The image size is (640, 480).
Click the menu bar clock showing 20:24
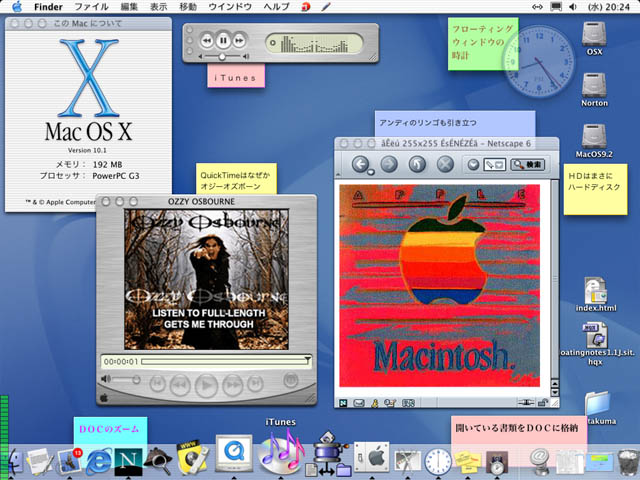(609, 7)
